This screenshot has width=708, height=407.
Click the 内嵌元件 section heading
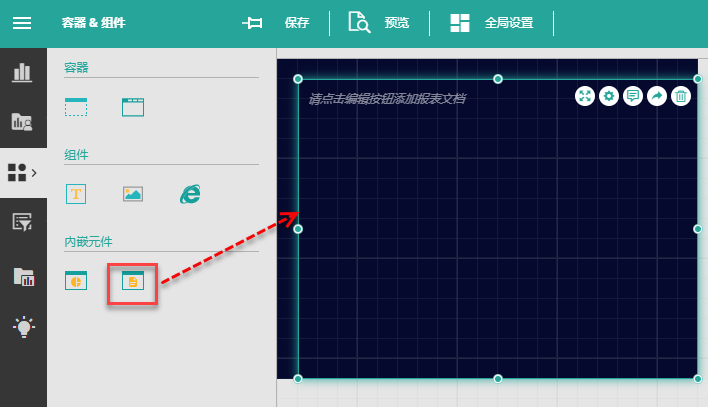pyautogui.click(x=88, y=242)
